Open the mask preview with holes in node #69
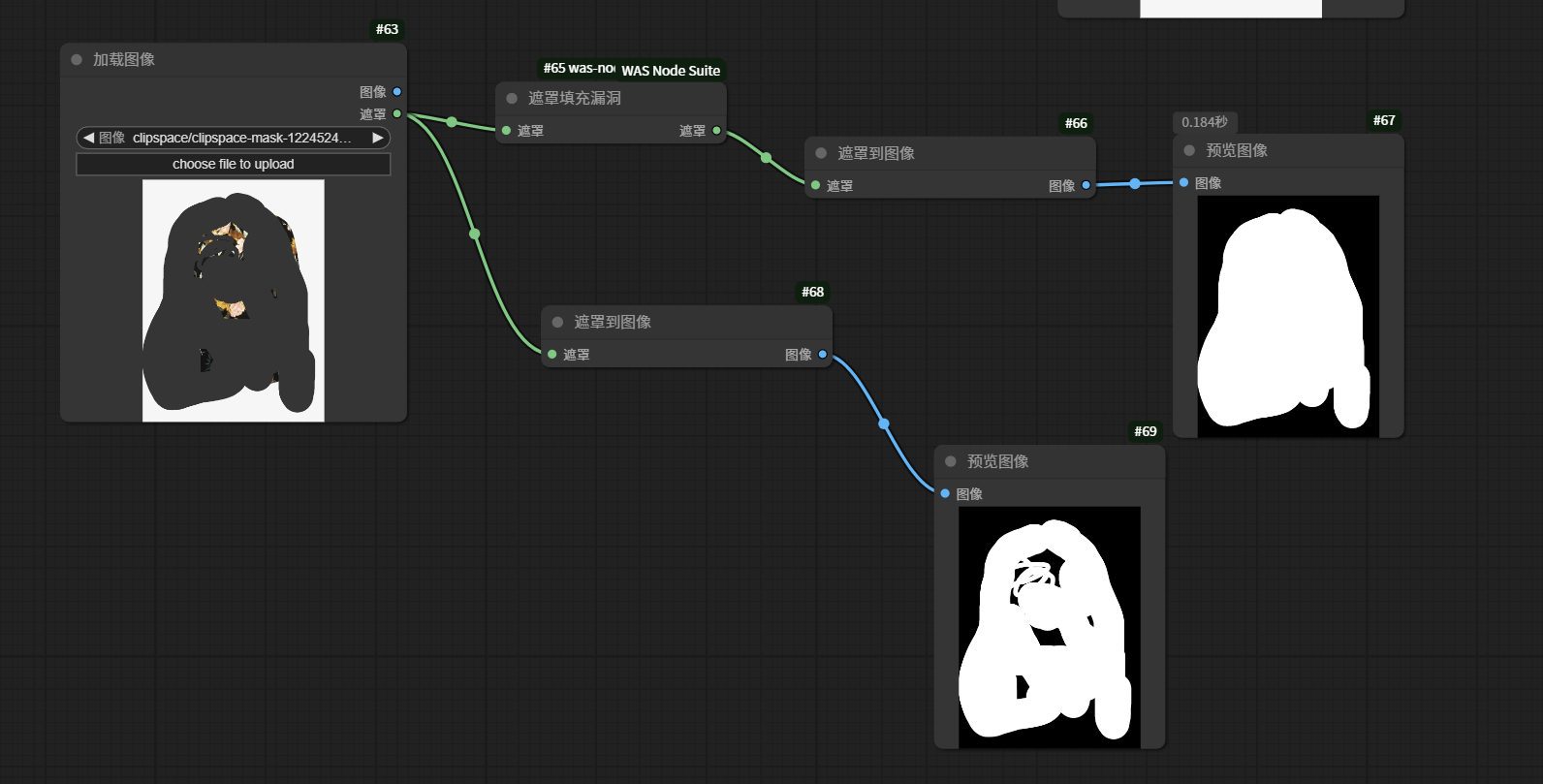1543x784 pixels. pos(1050,627)
